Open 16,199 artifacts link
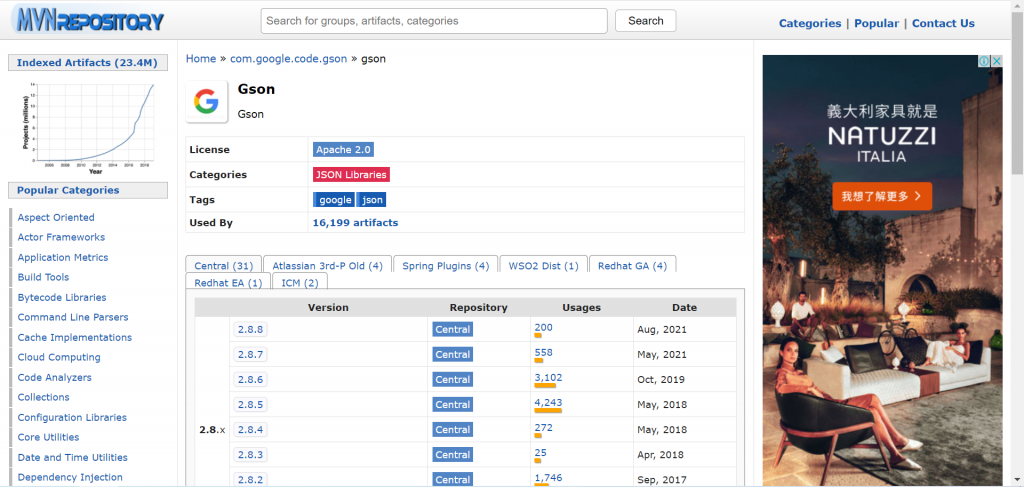 coord(355,223)
